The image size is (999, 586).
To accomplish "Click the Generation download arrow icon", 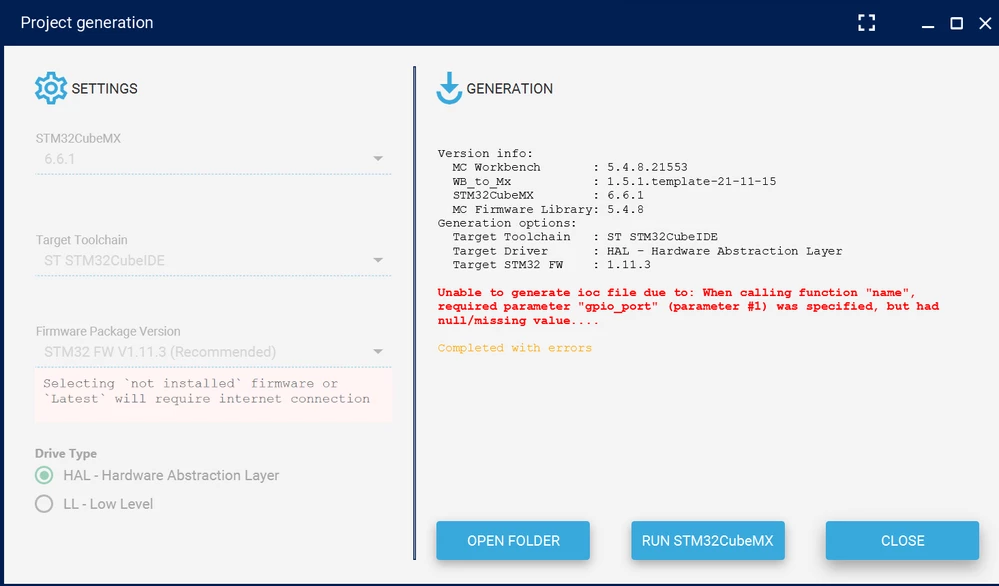I will (449, 88).
